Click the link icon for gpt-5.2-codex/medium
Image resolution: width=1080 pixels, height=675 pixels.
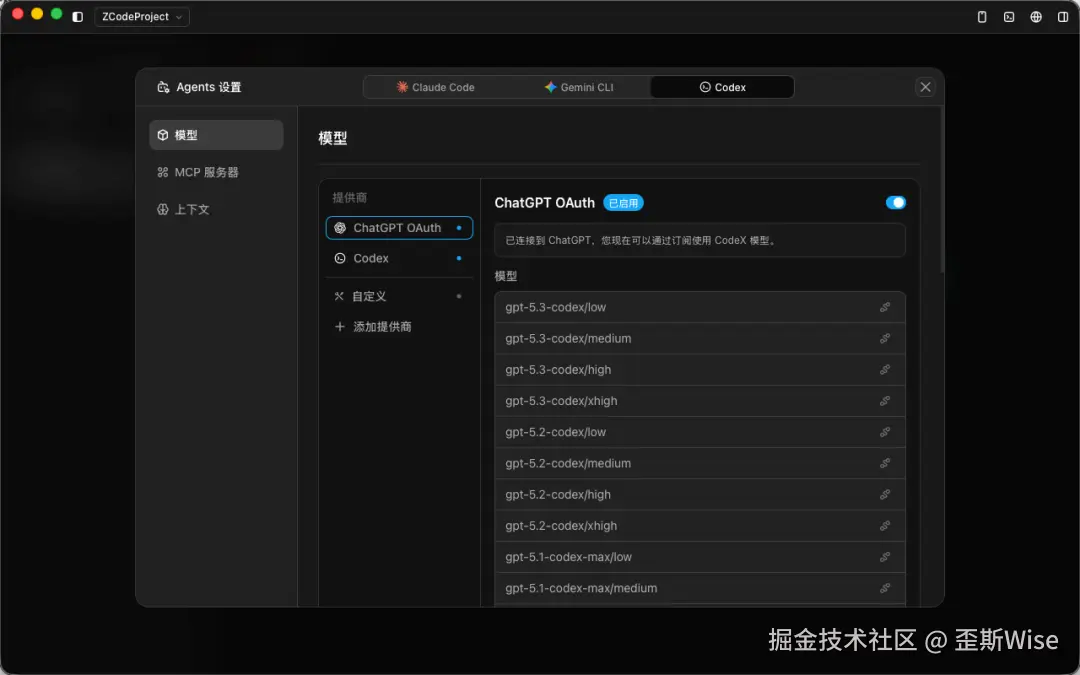point(884,464)
